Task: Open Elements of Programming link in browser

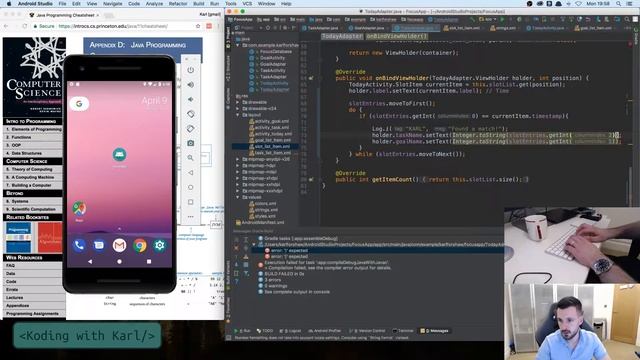Action: (x=34, y=129)
